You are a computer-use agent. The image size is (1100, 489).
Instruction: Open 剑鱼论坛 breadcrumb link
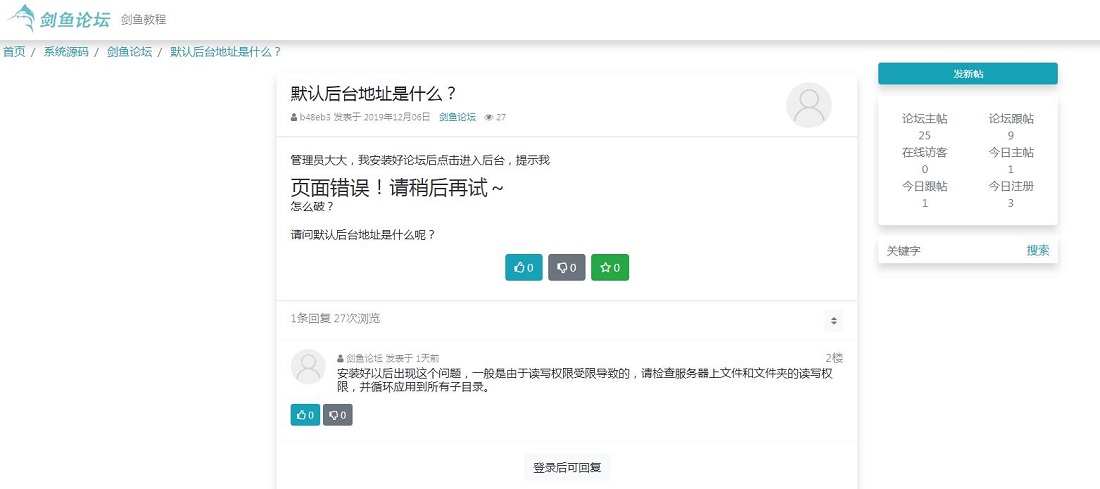[x=129, y=51]
